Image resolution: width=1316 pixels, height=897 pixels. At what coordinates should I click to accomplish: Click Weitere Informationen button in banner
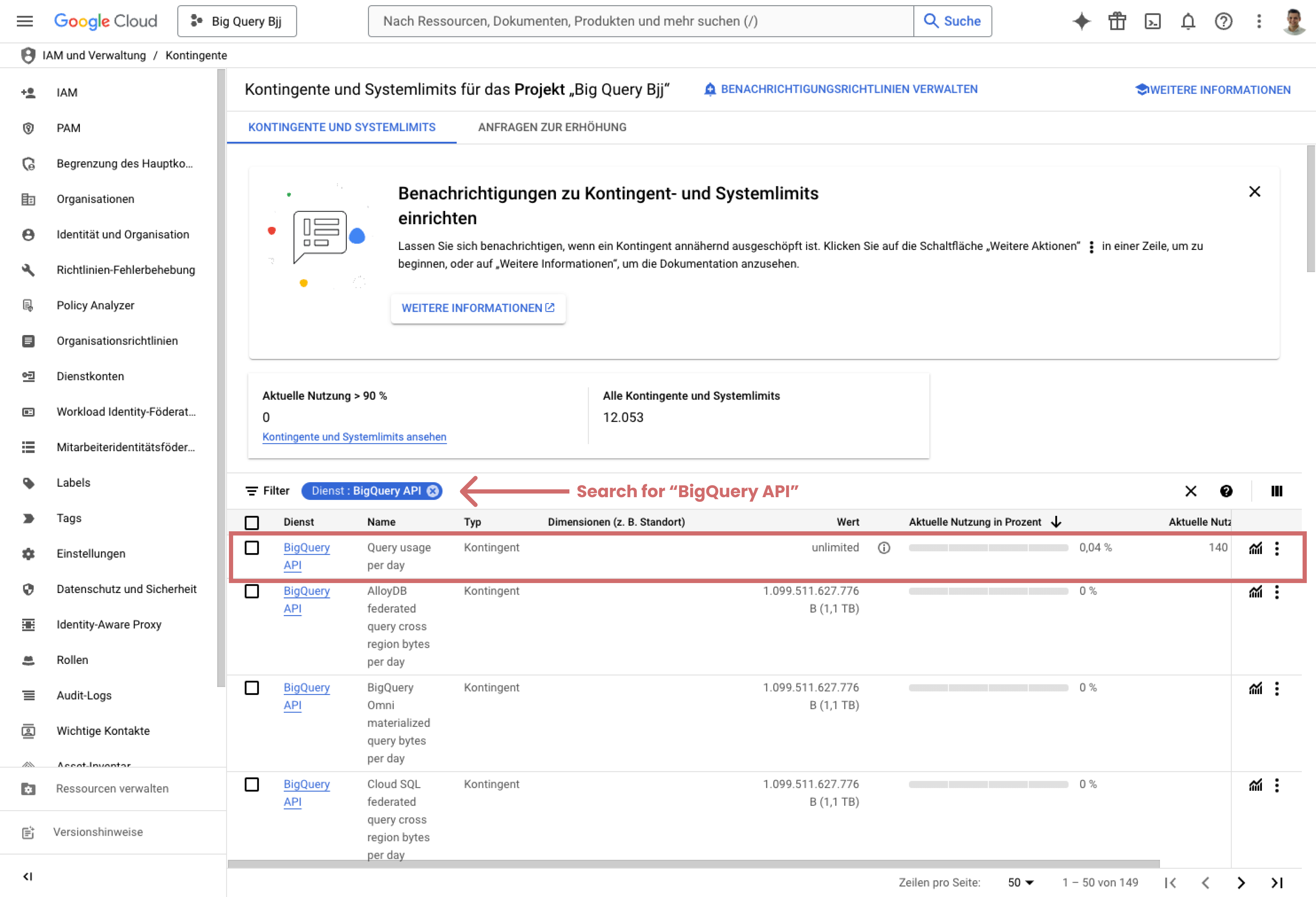point(478,309)
